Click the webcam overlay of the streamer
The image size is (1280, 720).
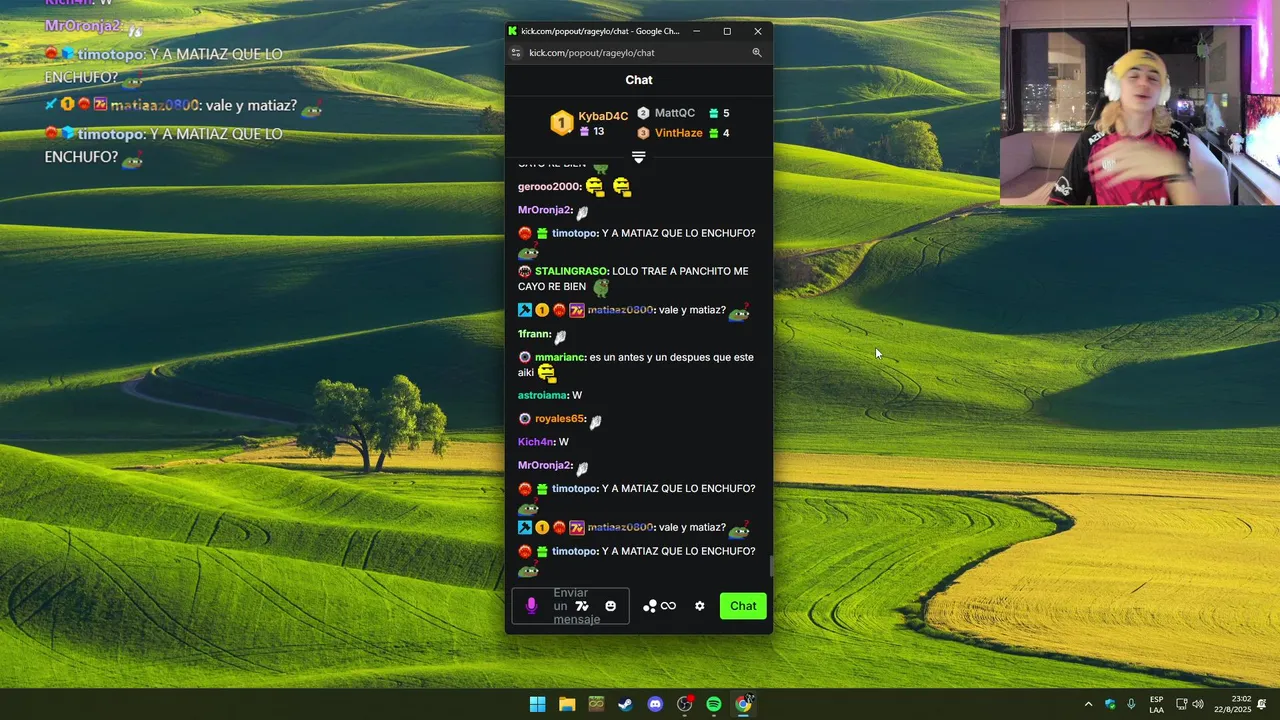pos(1140,103)
